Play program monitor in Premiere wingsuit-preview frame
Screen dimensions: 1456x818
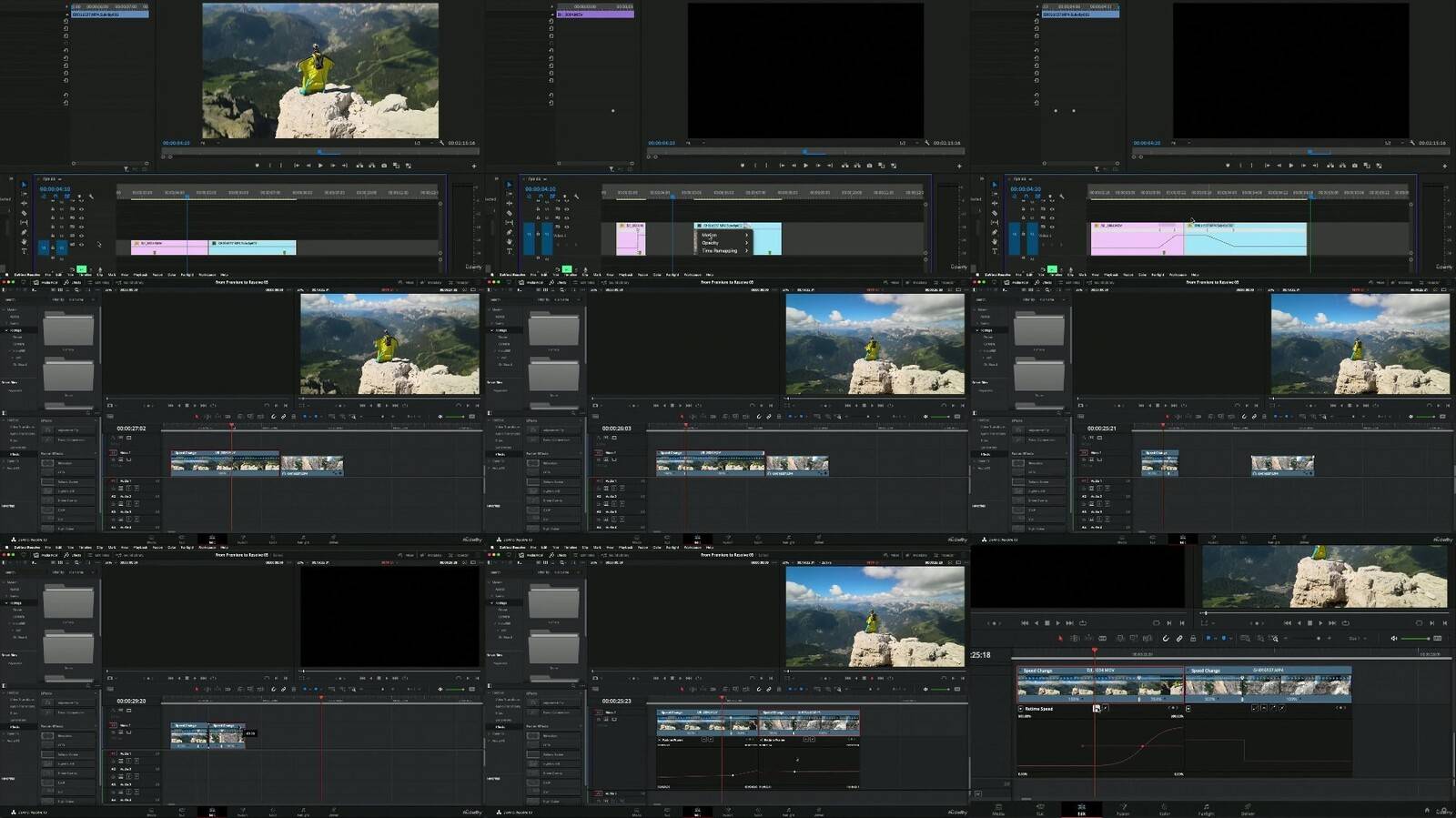point(320,166)
